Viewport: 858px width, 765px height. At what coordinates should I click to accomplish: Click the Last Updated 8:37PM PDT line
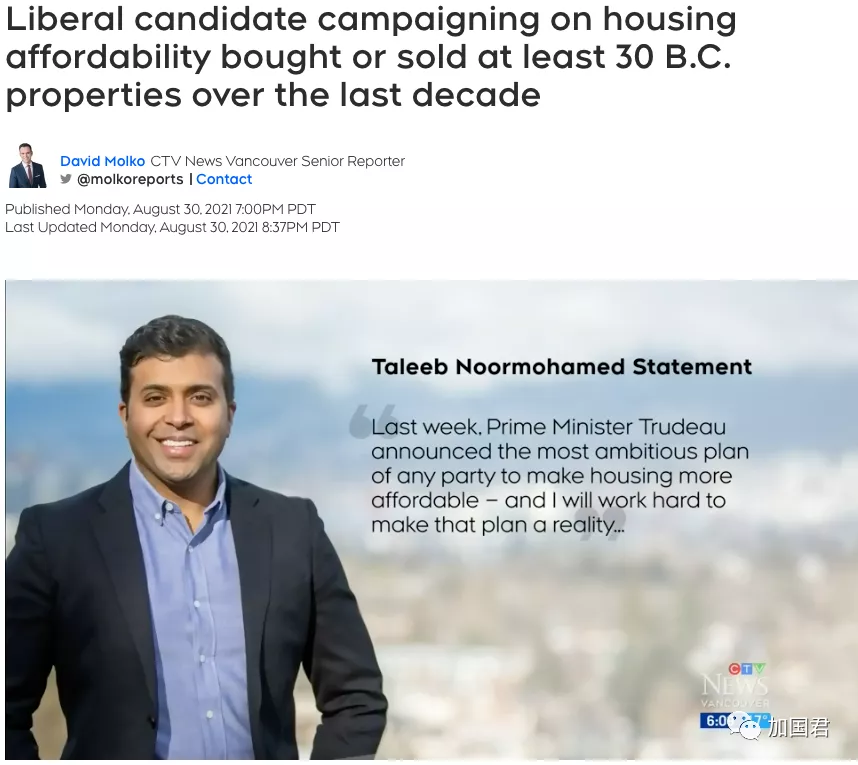172,227
